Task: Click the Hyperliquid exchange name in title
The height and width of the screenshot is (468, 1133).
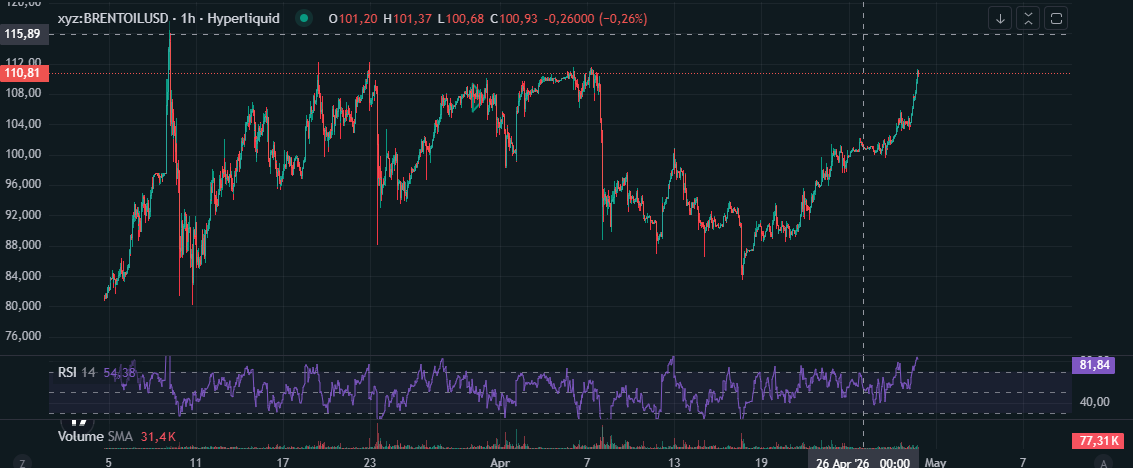Action: (x=243, y=19)
